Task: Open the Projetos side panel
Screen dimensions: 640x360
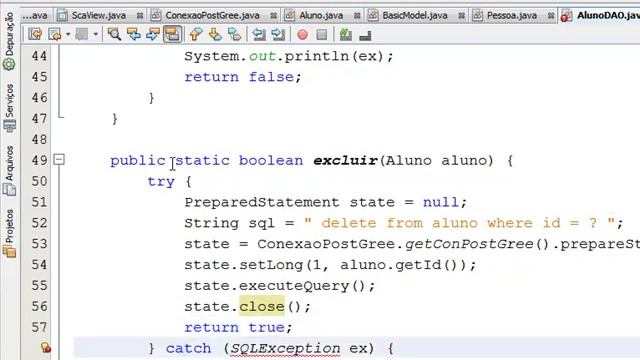Action: (9, 233)
